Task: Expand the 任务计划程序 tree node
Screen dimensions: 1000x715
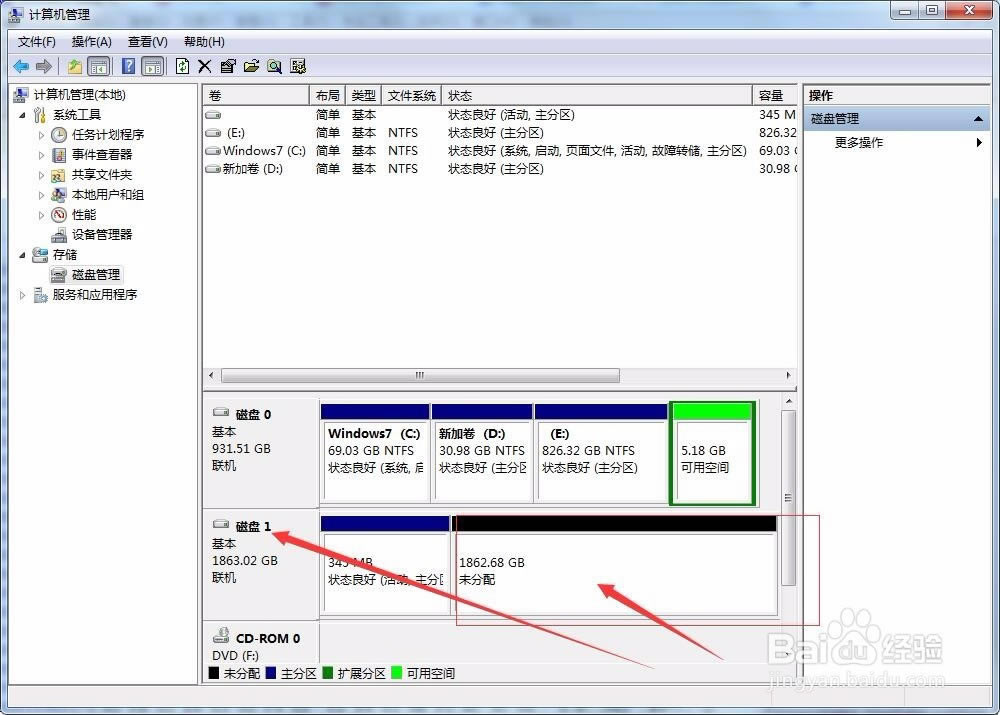Action: click(x=42, y=135)
